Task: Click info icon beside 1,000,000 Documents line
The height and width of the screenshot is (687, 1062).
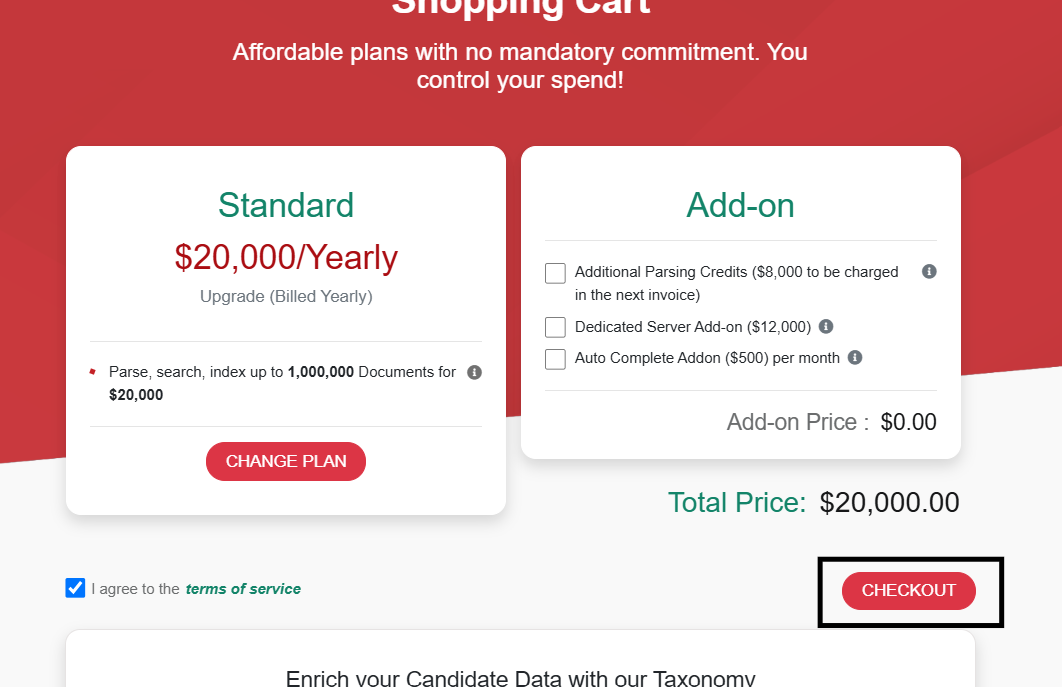Action: coord(474,373)
